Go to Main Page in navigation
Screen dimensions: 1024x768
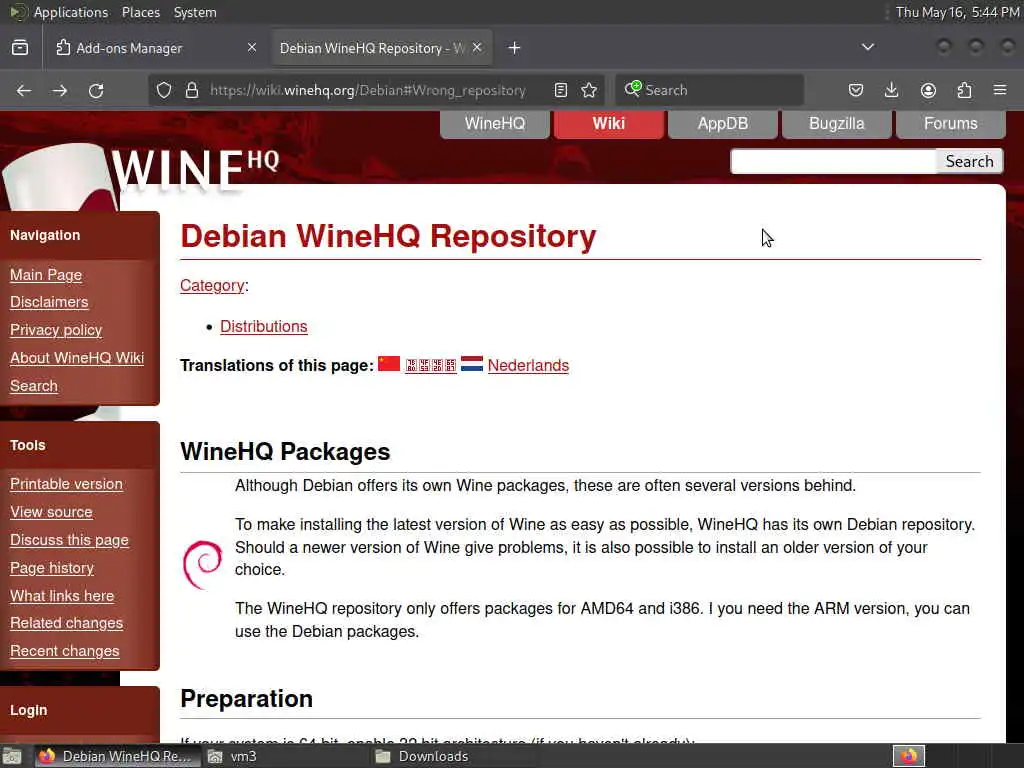pyautogui.click(x=46, y=275)
